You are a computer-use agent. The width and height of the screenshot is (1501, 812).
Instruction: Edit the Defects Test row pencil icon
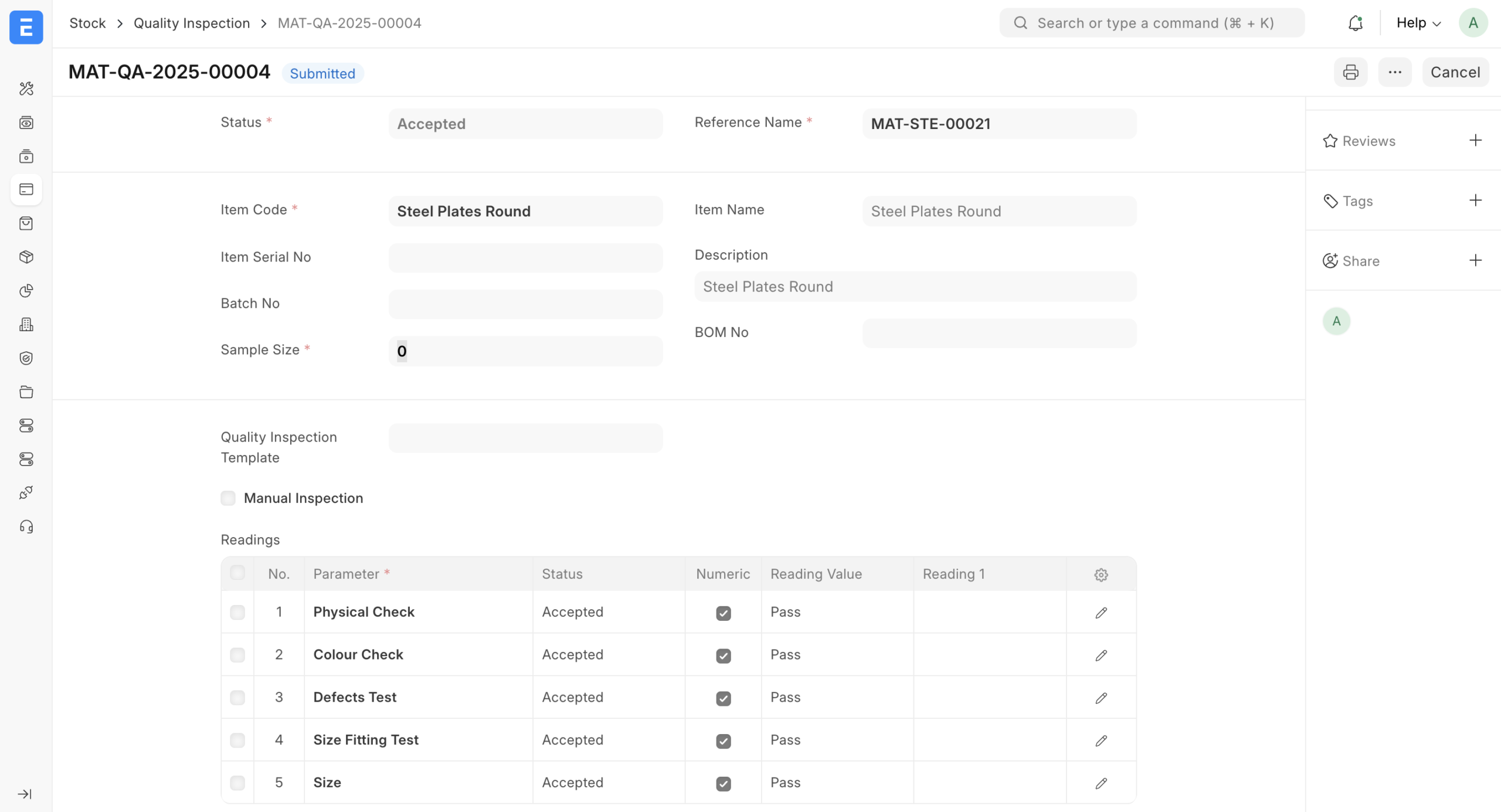coord(1101,698)
